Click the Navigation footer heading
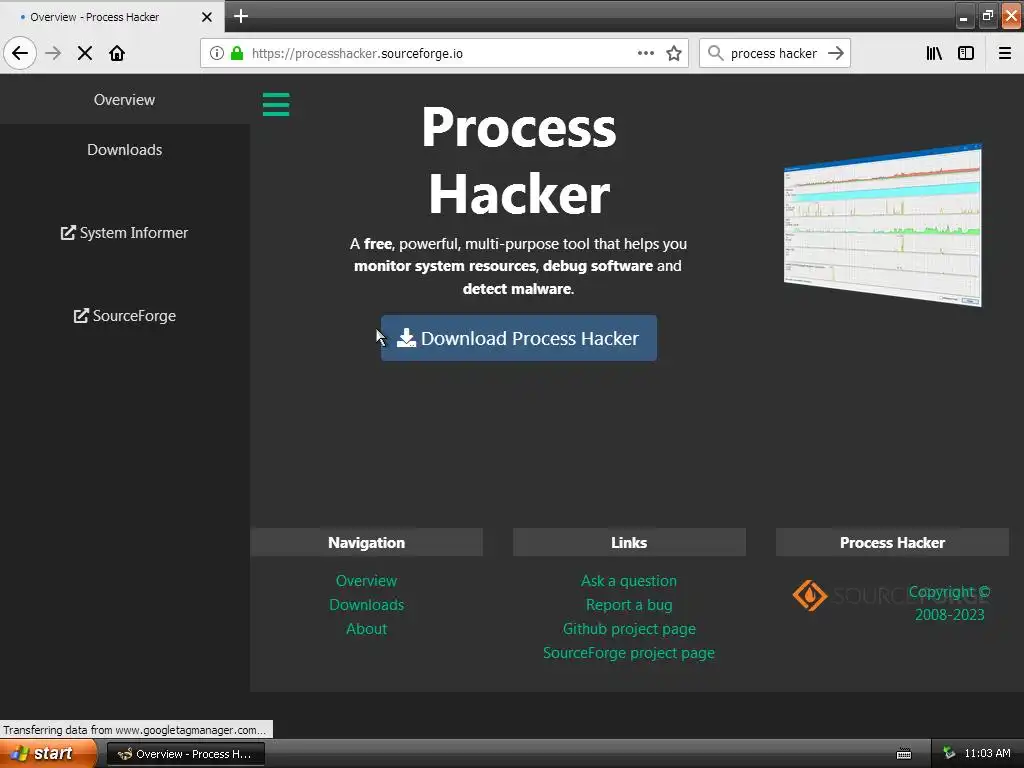Image resolution: width=1024 pixels, height=768 pixels. 366,543
